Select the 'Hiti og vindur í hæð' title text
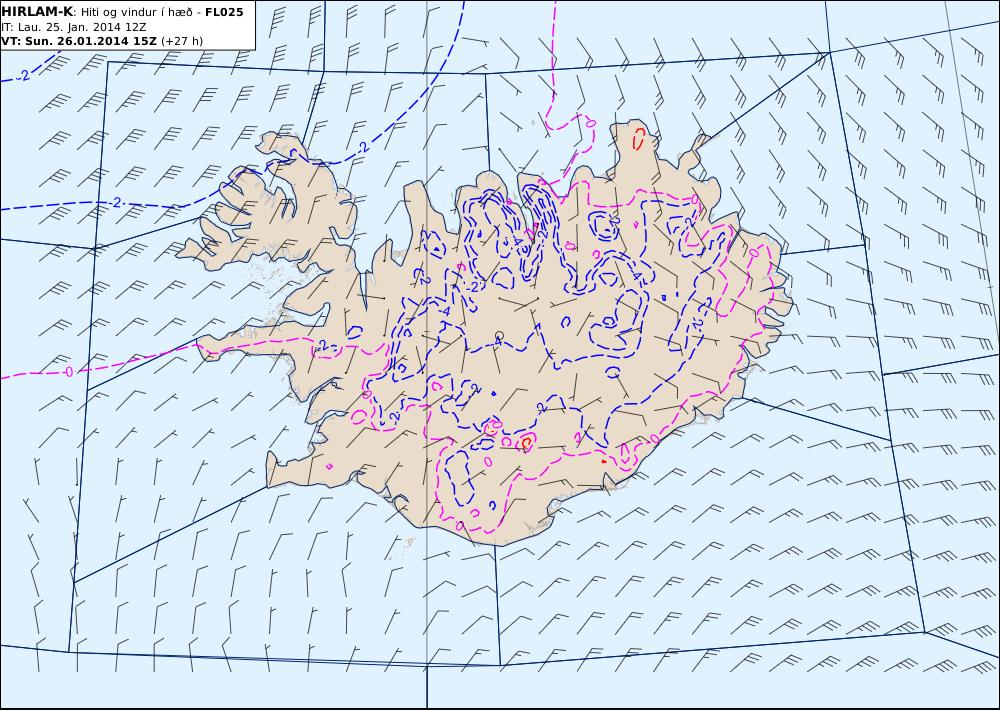Viewport: 1000px width, 710px height. (x=136, y=12)
